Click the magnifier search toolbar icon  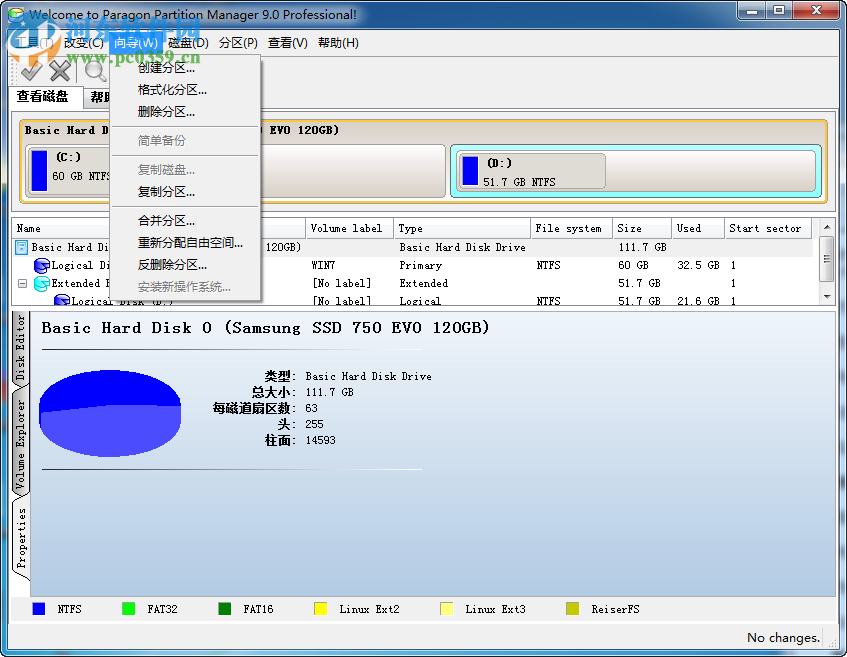coord(96,70)
